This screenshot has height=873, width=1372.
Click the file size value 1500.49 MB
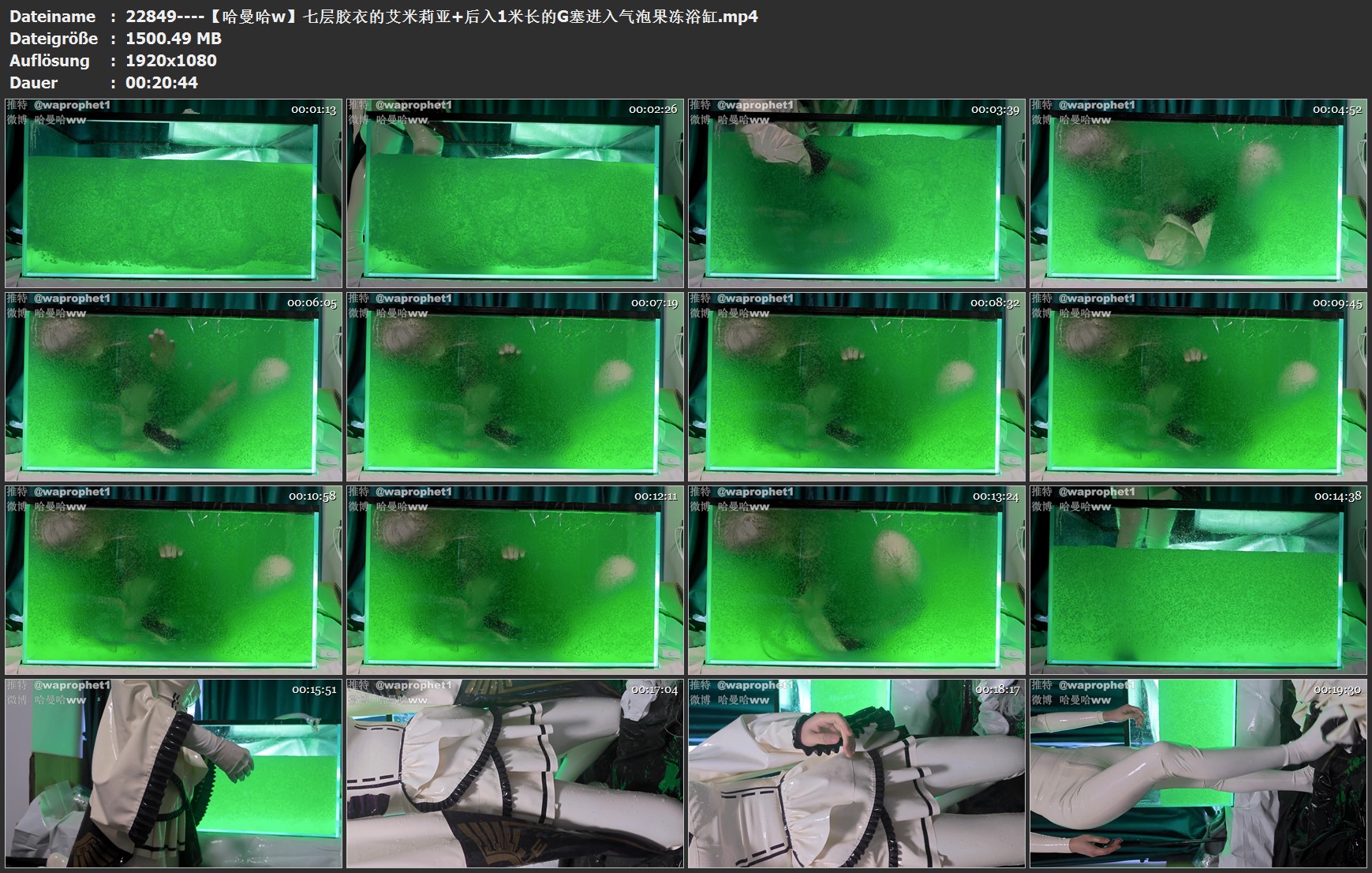point(174,39)
